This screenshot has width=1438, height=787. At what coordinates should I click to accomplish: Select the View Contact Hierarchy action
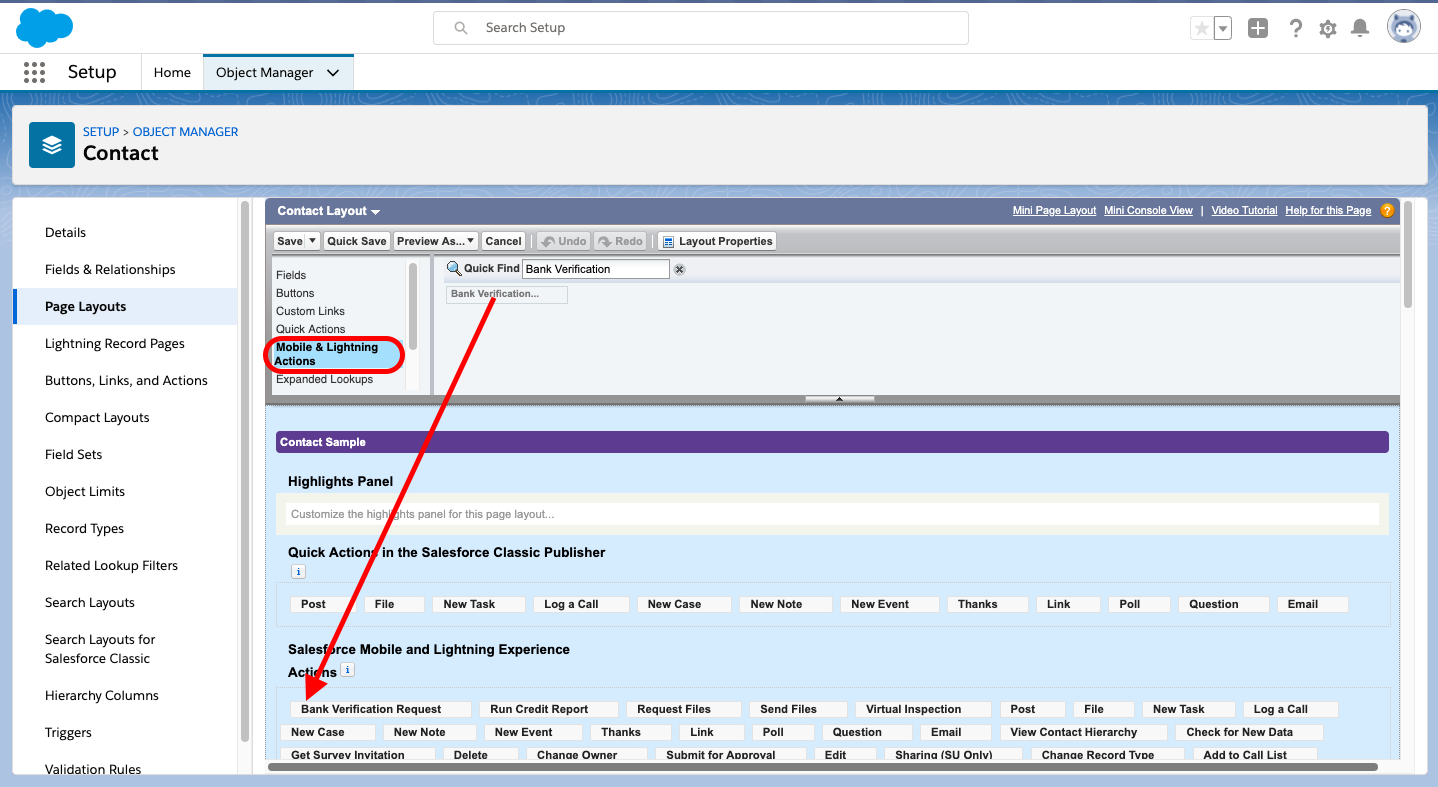pos(1082,732)
